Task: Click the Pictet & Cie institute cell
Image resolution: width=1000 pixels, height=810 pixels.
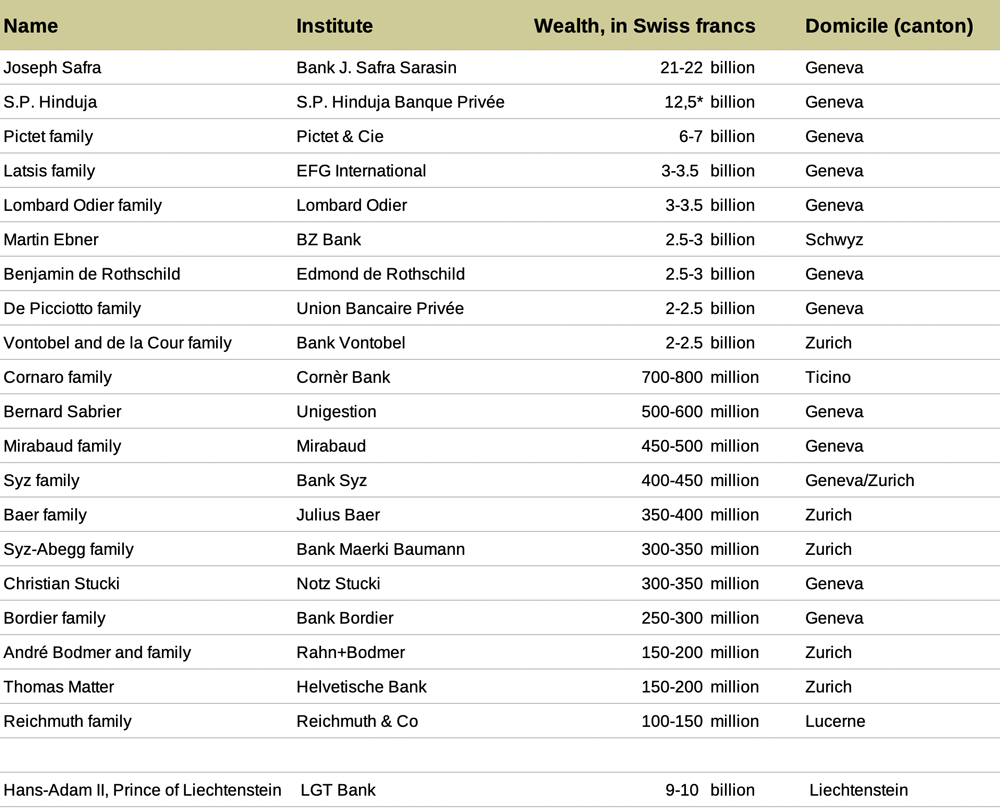Action: click(x=340, y=136)
